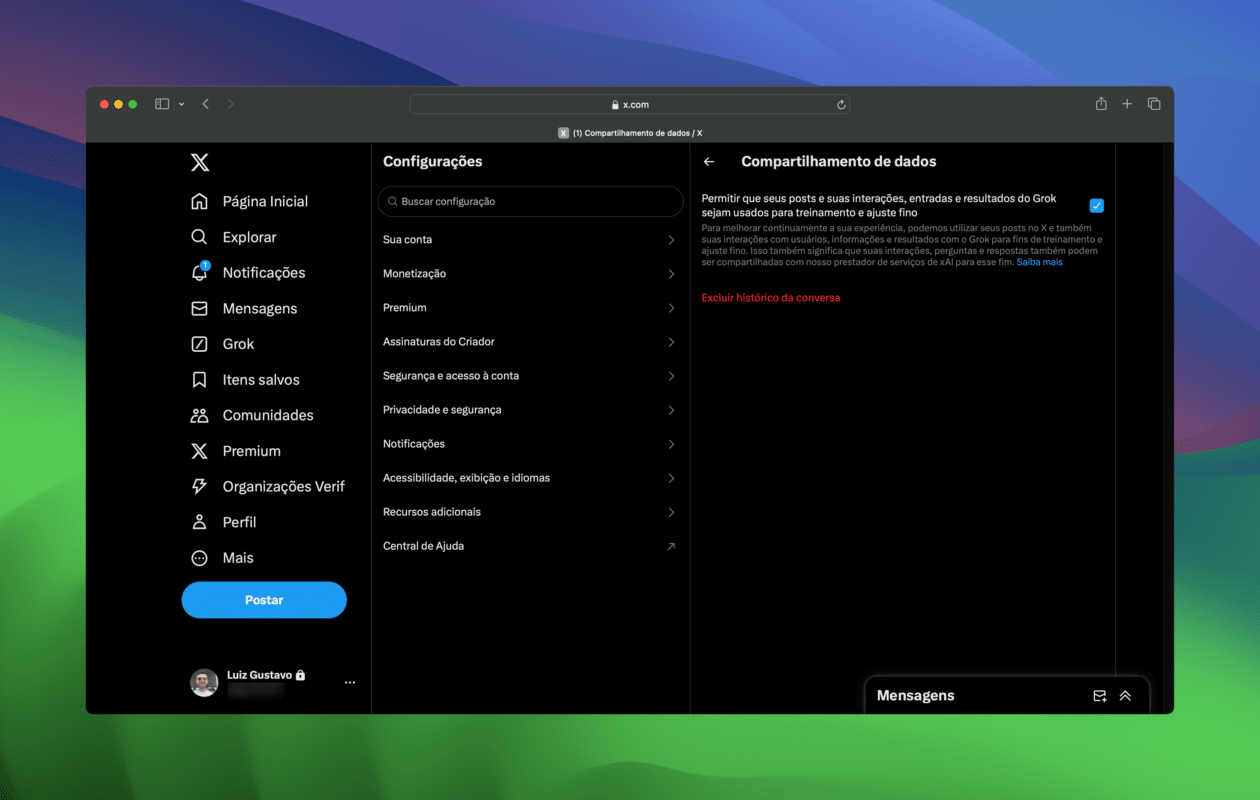The height and width of the screenshot is (800, 1260).
Task: Open the Organizações Verif lightning icon
Action: (x=200, y=486)
